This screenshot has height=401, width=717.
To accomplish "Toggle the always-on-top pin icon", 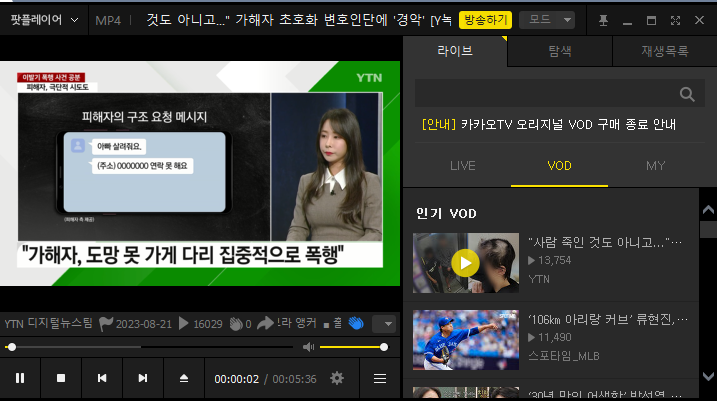I will (x=604, y=20).
